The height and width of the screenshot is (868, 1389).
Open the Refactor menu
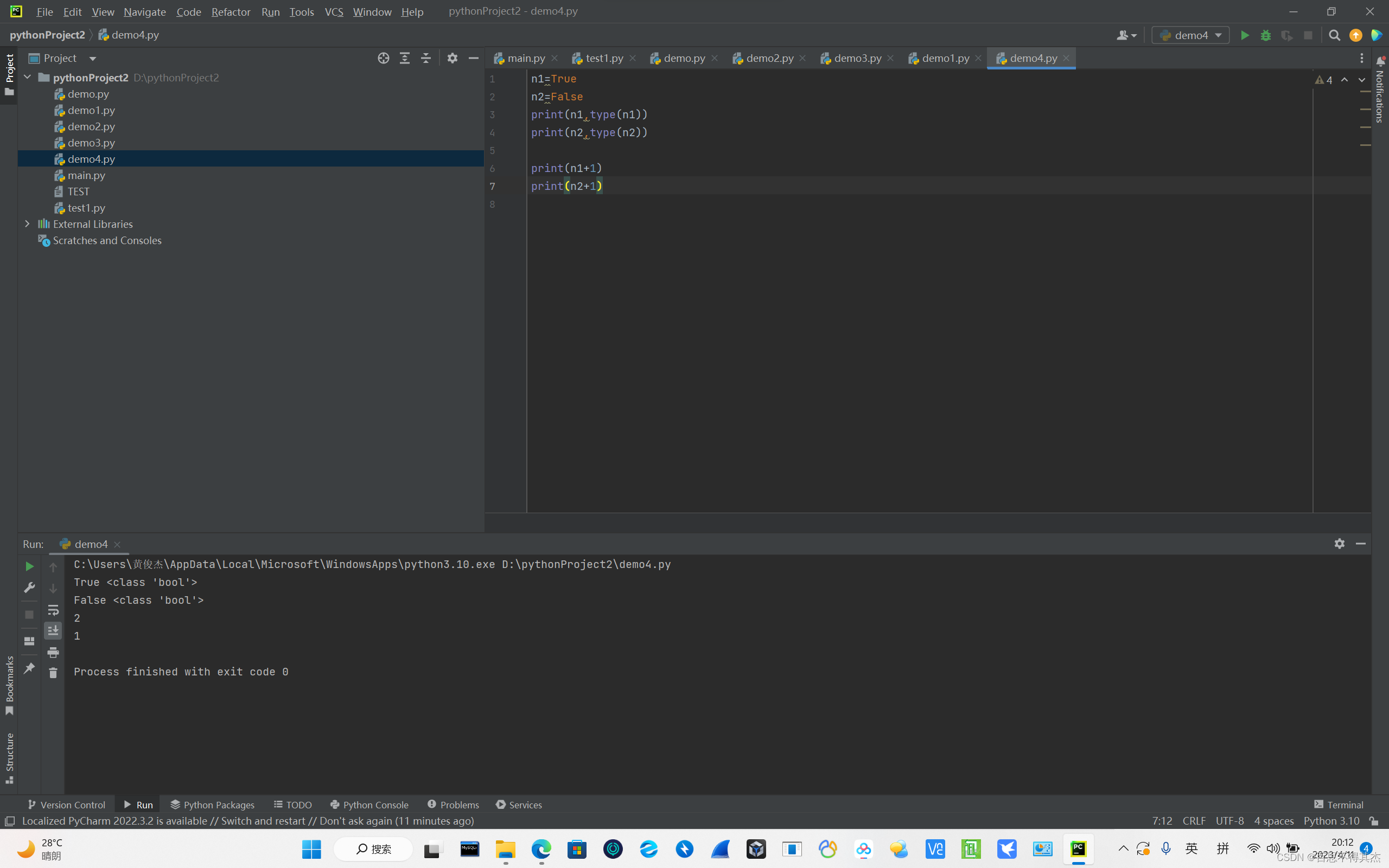tap(231, 11)
